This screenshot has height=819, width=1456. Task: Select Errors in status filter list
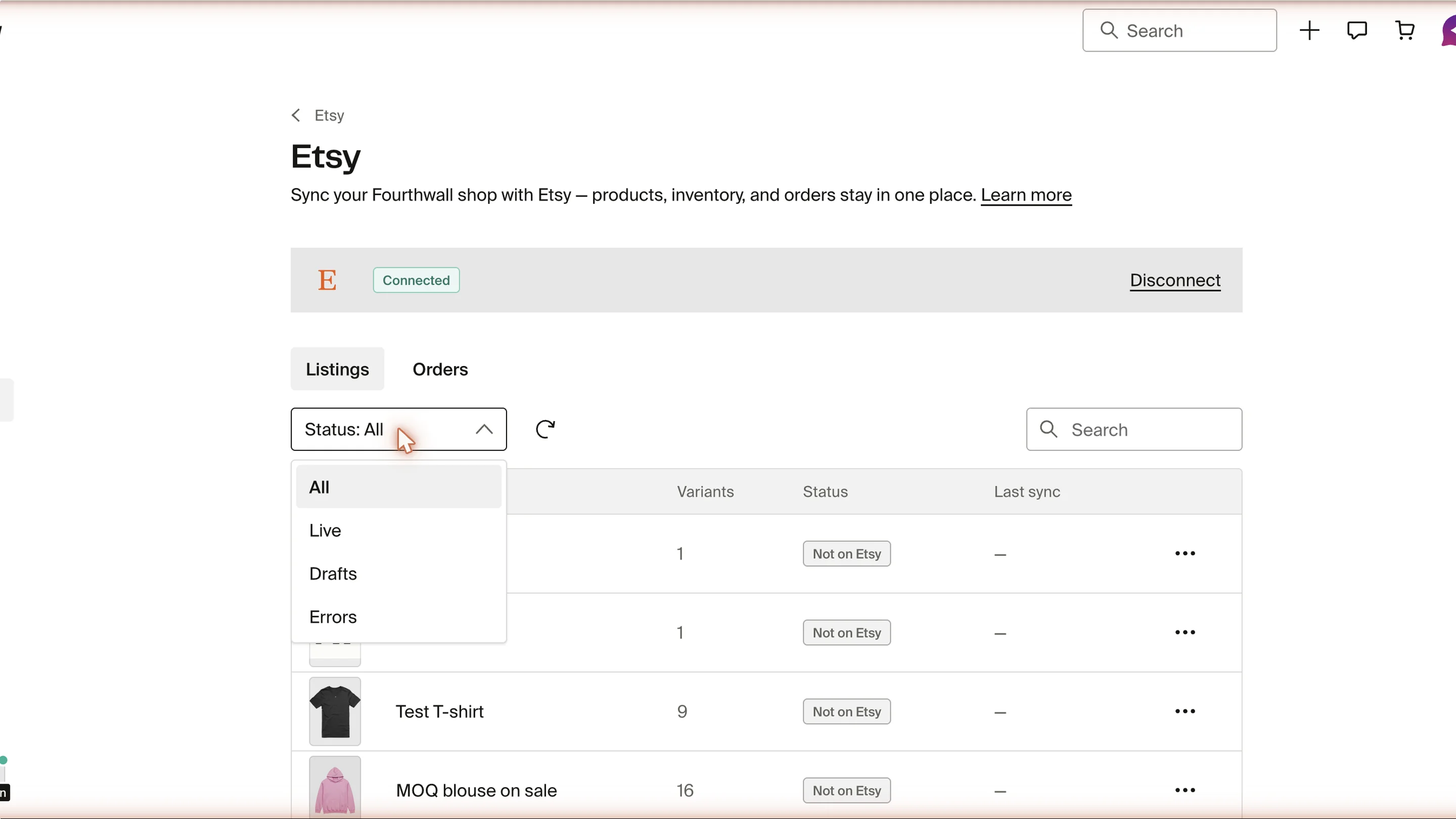tap(398, 617)
